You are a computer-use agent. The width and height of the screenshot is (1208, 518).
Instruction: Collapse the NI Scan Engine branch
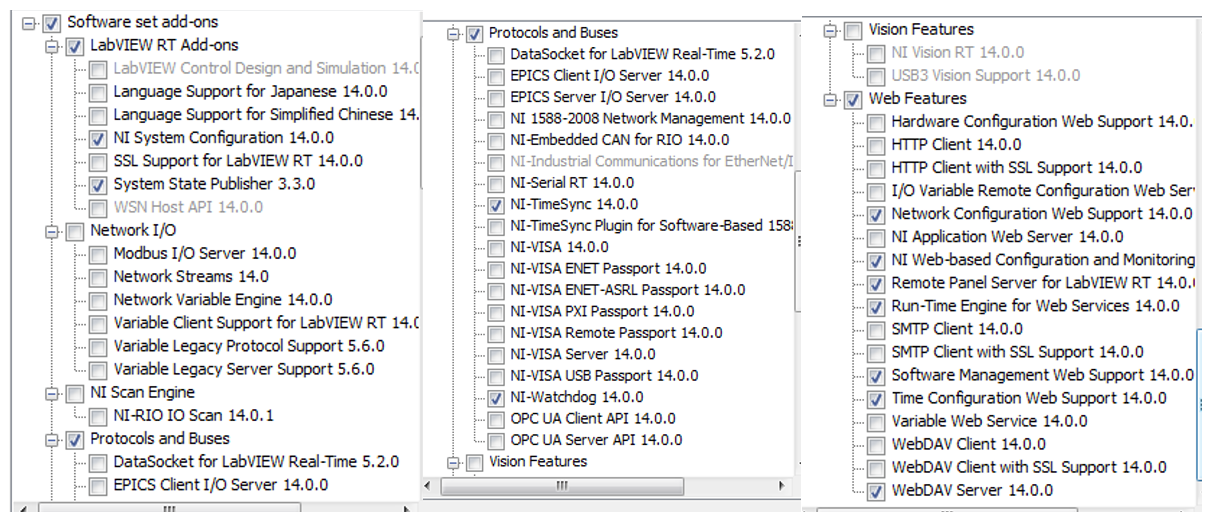click(52, 393)
